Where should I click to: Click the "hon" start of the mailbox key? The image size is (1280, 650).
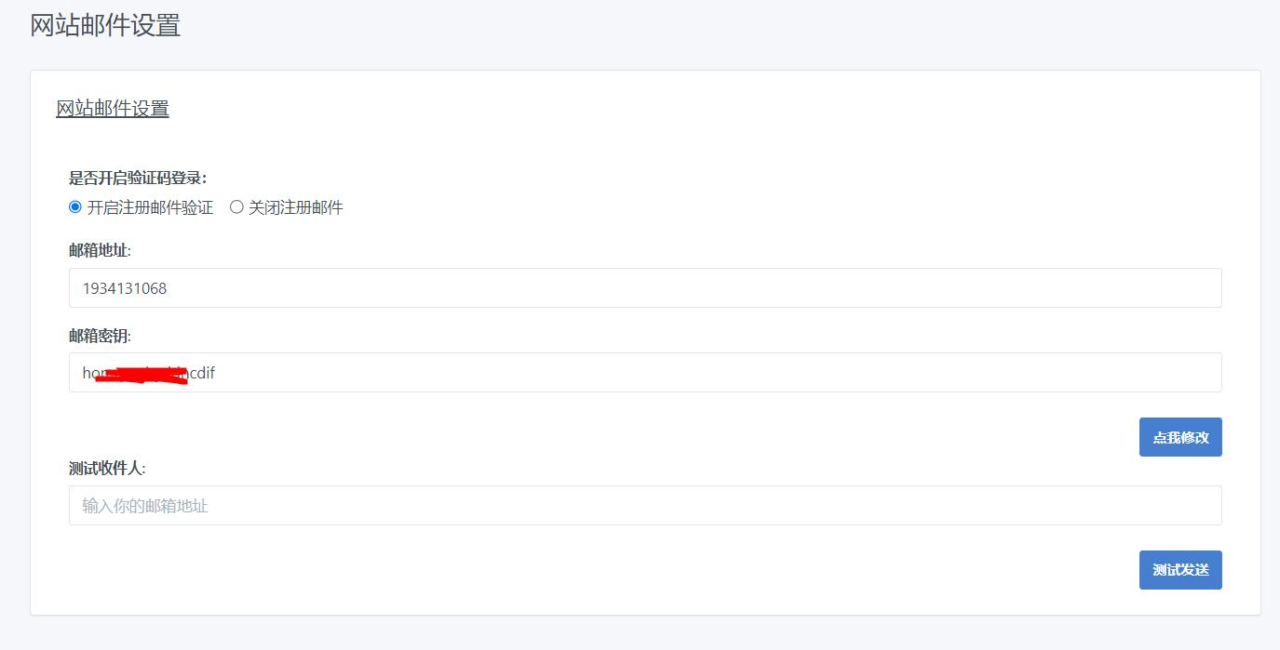pyautogui.click(x=93, y=373)
